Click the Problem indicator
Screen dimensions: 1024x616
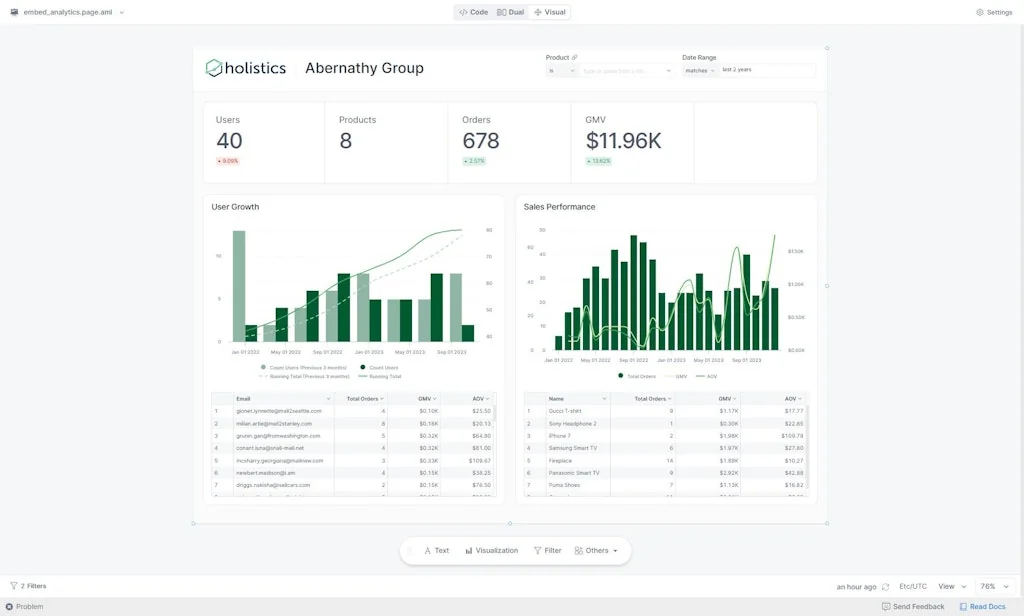coord(25,606)
